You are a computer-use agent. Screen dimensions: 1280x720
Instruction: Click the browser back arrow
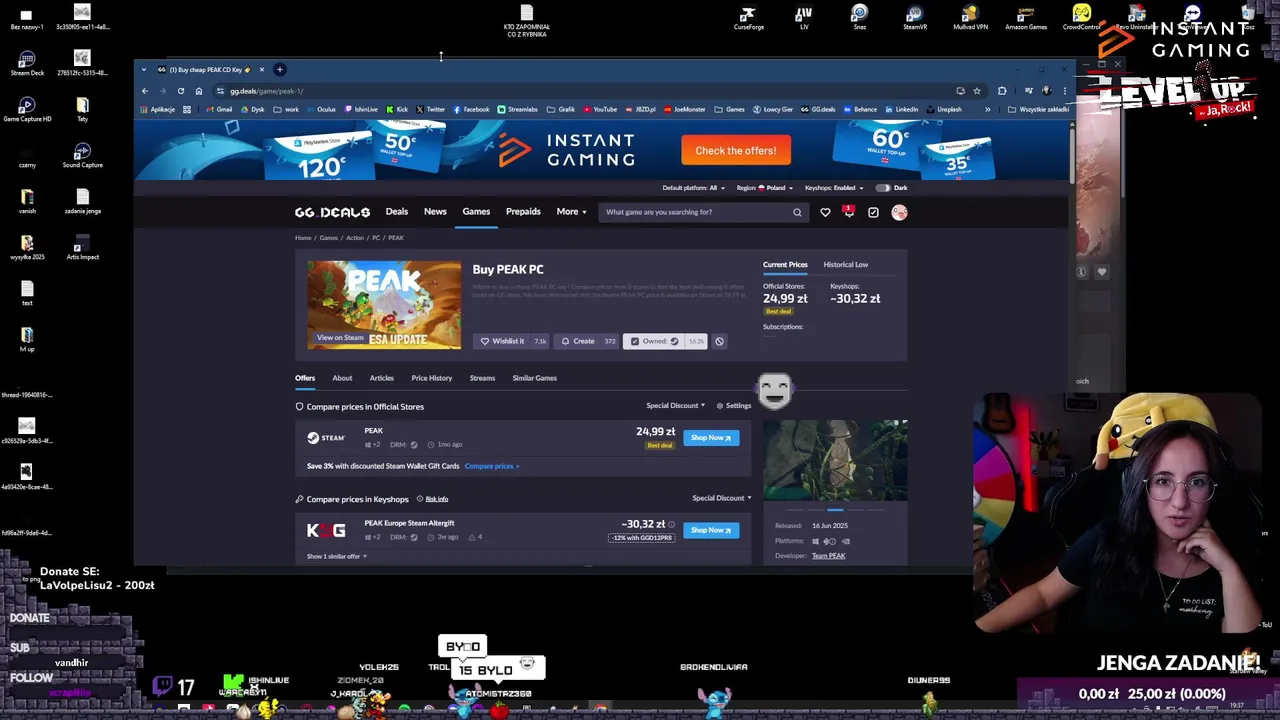145,91
